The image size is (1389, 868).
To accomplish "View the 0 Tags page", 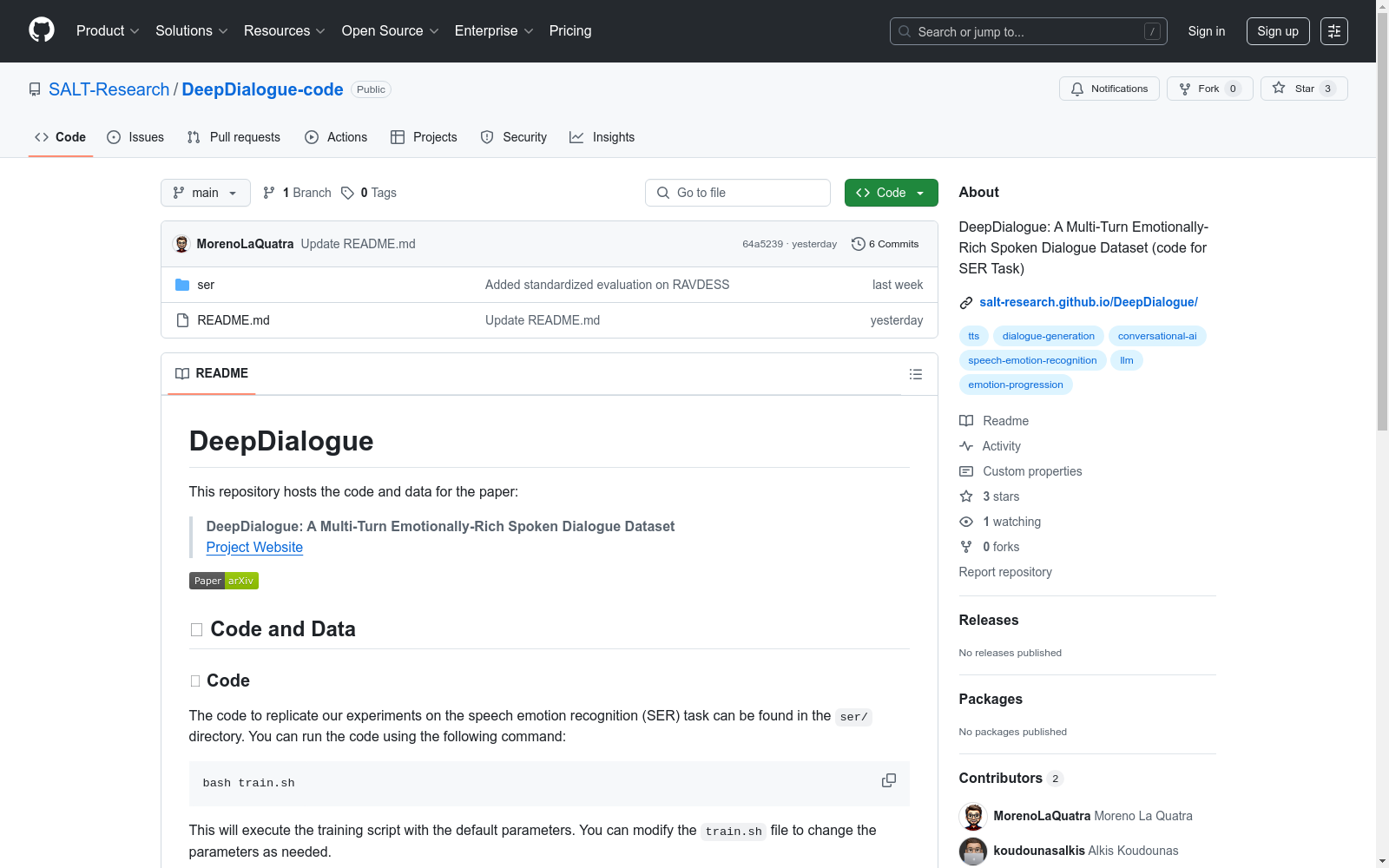I will 369,193.
